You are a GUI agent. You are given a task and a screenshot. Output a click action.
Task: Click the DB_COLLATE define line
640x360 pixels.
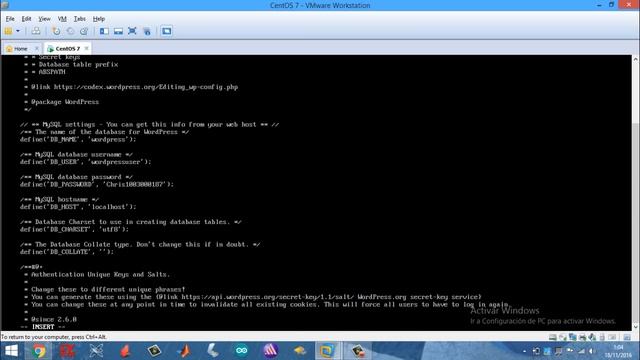(67, 252)
